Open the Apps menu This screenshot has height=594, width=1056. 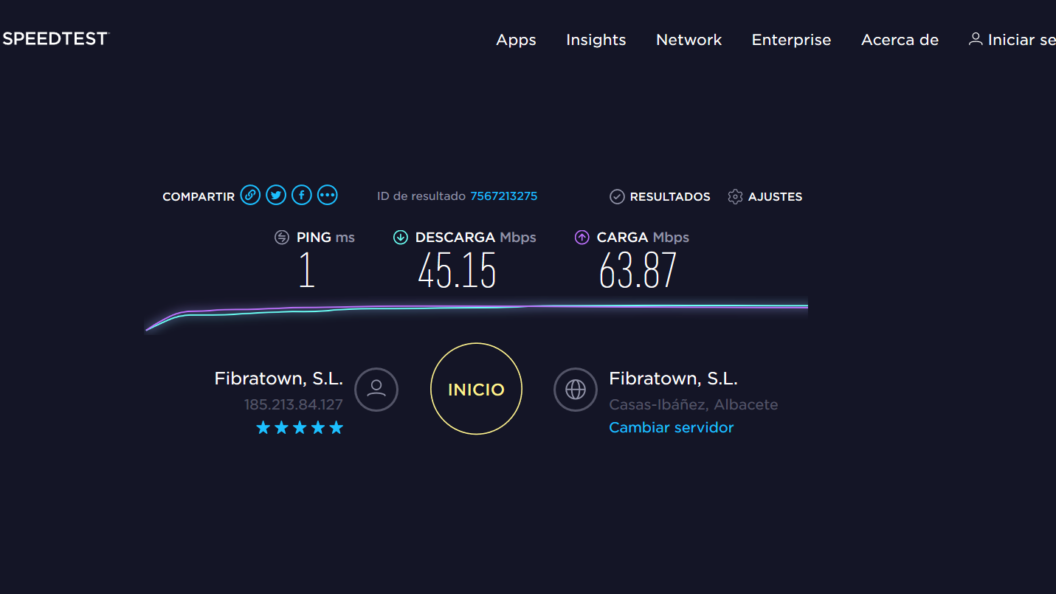[x=516, y=40]
